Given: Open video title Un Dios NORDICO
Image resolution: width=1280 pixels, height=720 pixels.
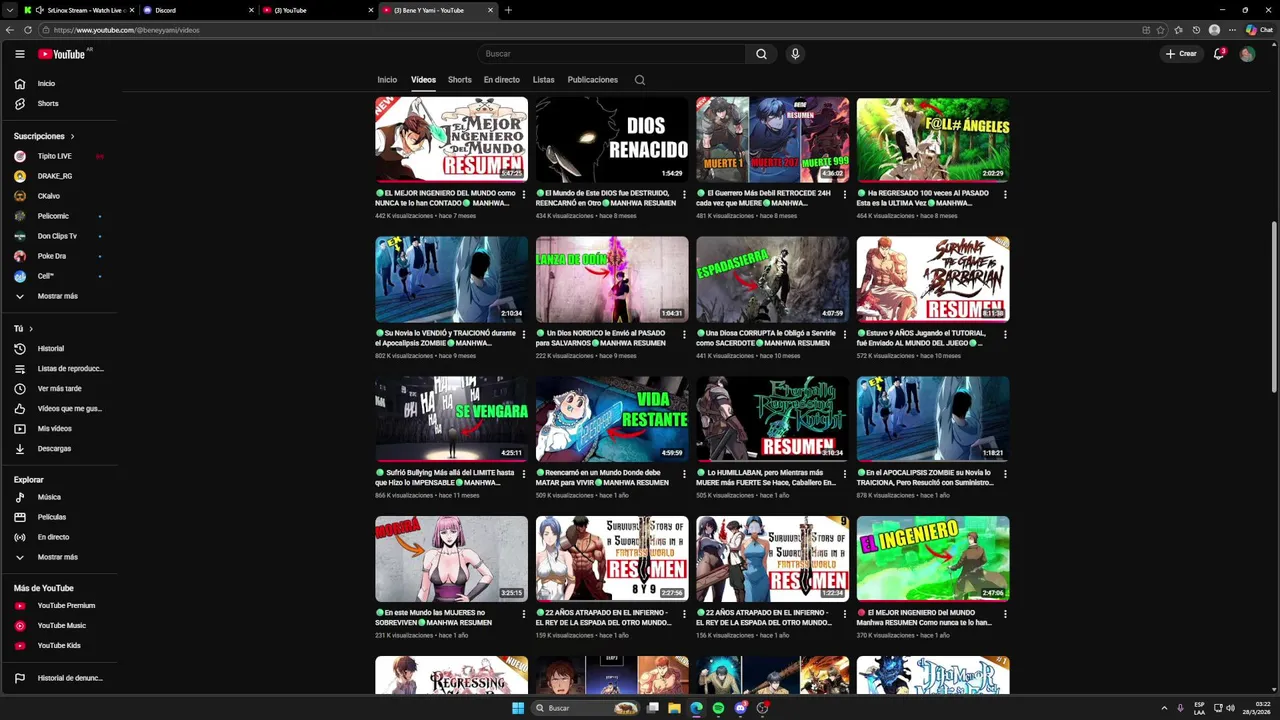Looking at the screenshot, I should (605, 338).
